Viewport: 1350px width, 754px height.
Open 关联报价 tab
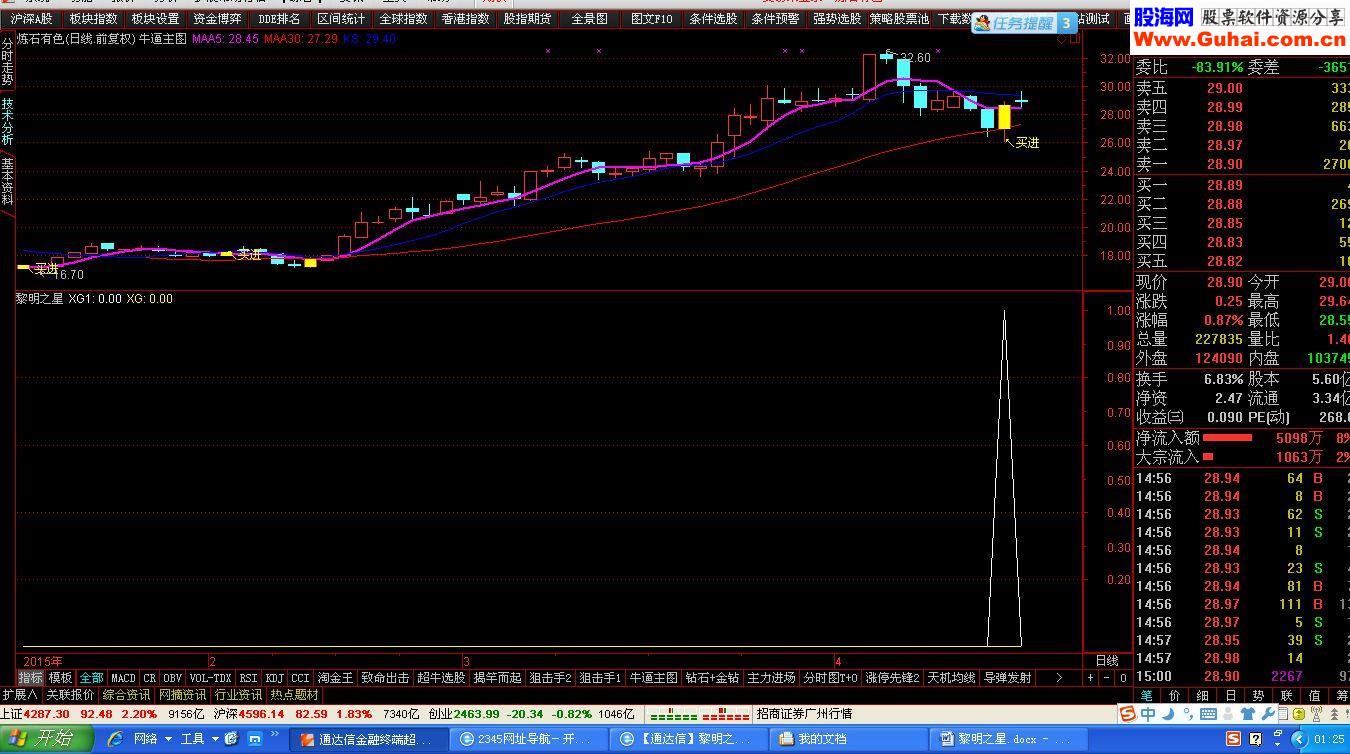point(70,695)
